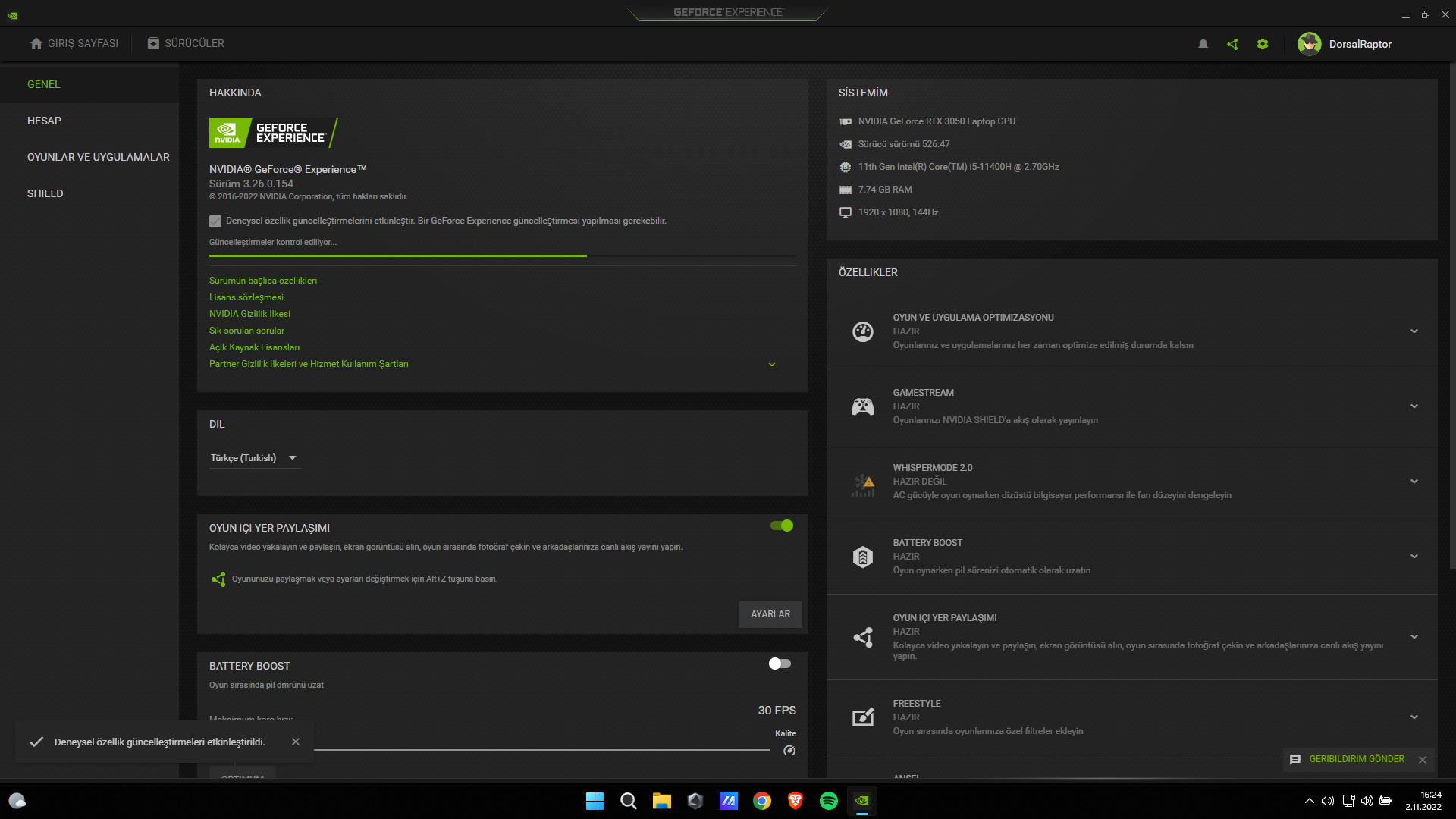The height and width of the screenshot is (819, 1456).
Task: Open the notifications bell icon
Action: 1203,44
